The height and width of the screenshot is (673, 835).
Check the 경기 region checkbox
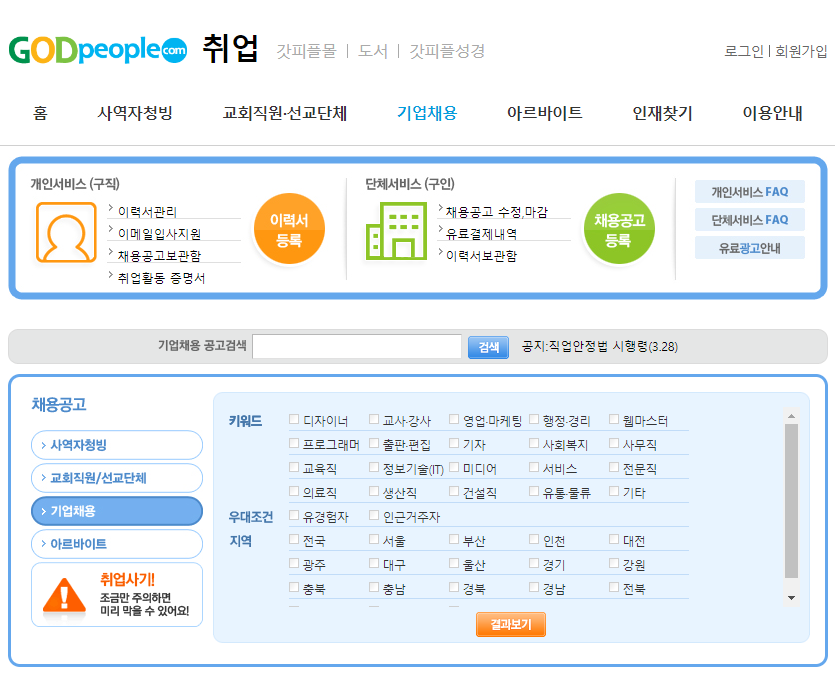[x=534, y=563]
